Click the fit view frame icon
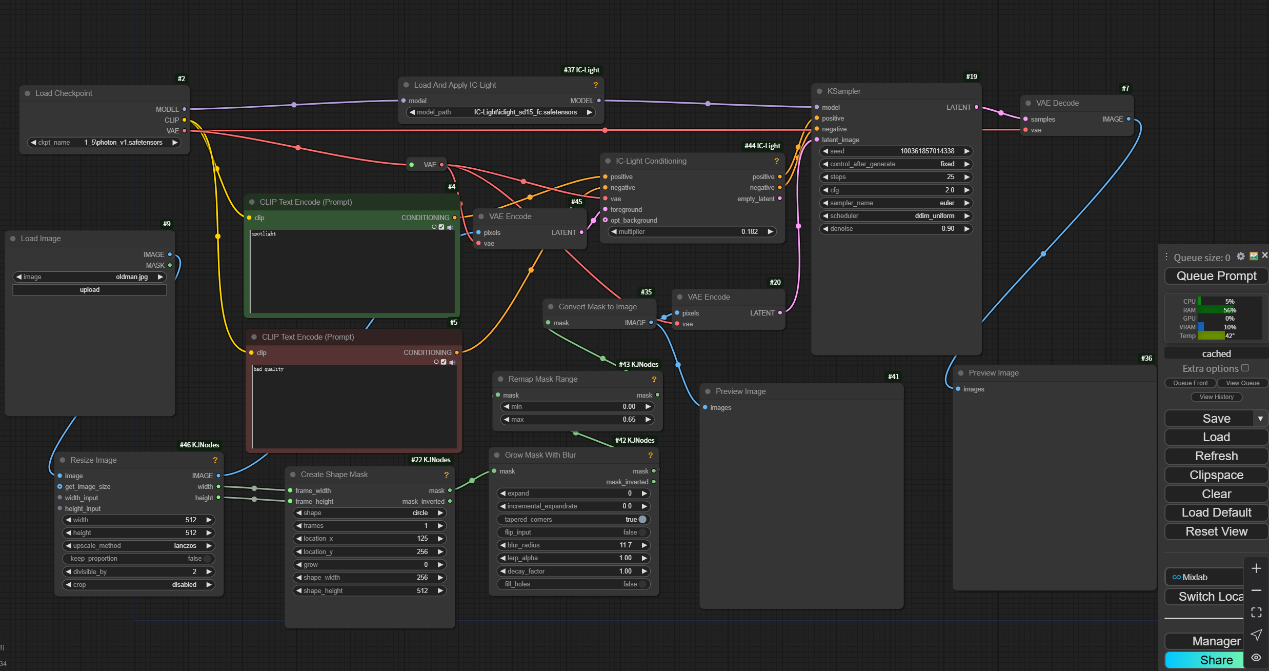Viewport: 1269px width, 671px height. point(1256,612)
